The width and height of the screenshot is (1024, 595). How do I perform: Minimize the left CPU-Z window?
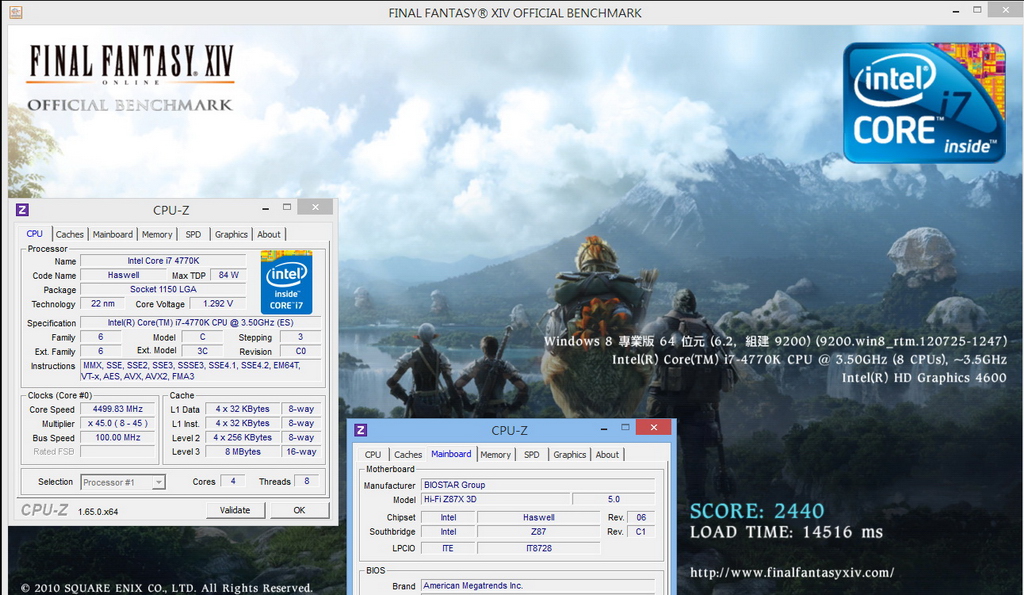265,208
